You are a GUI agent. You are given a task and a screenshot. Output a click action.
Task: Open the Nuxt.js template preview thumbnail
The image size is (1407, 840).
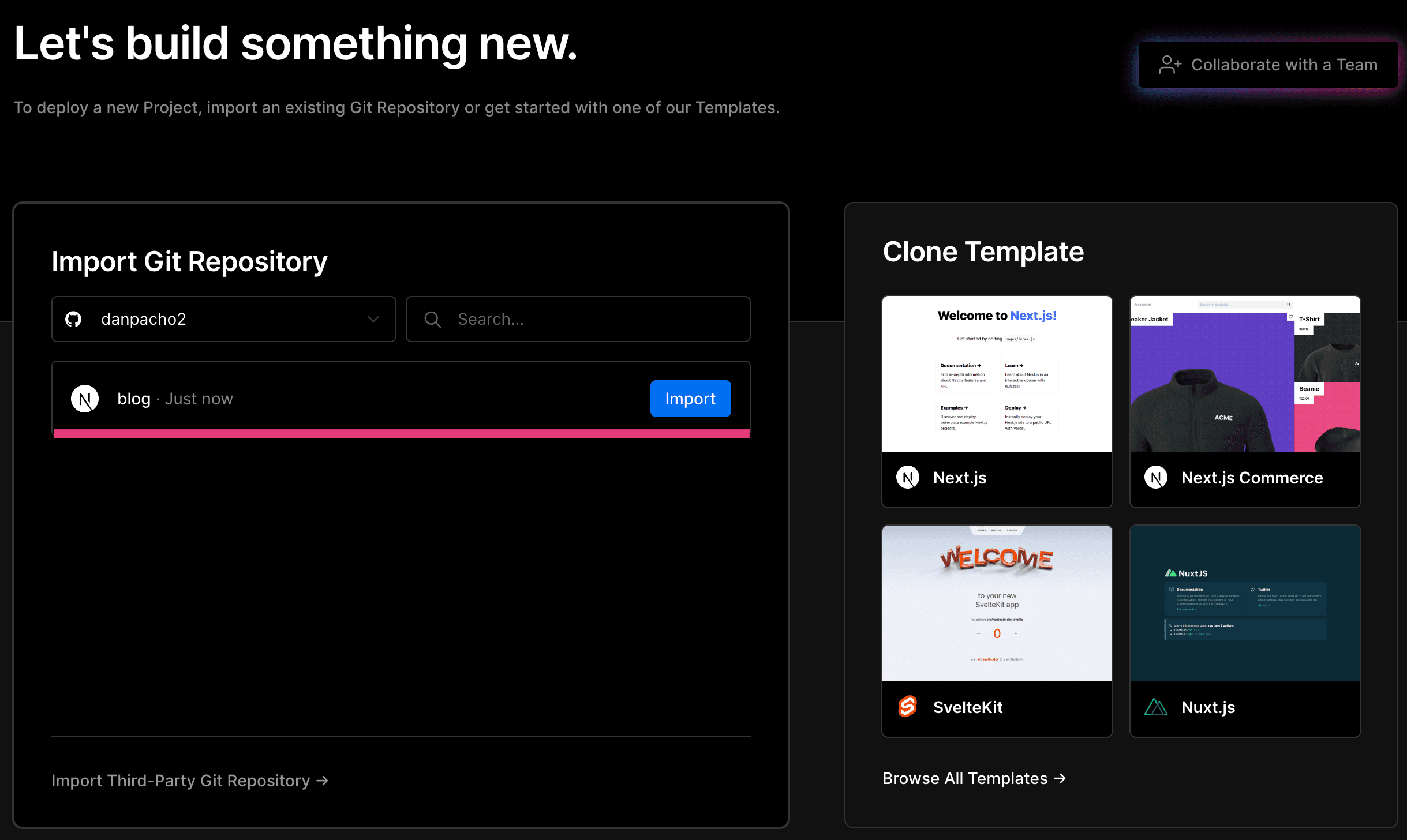(1245, 603)
